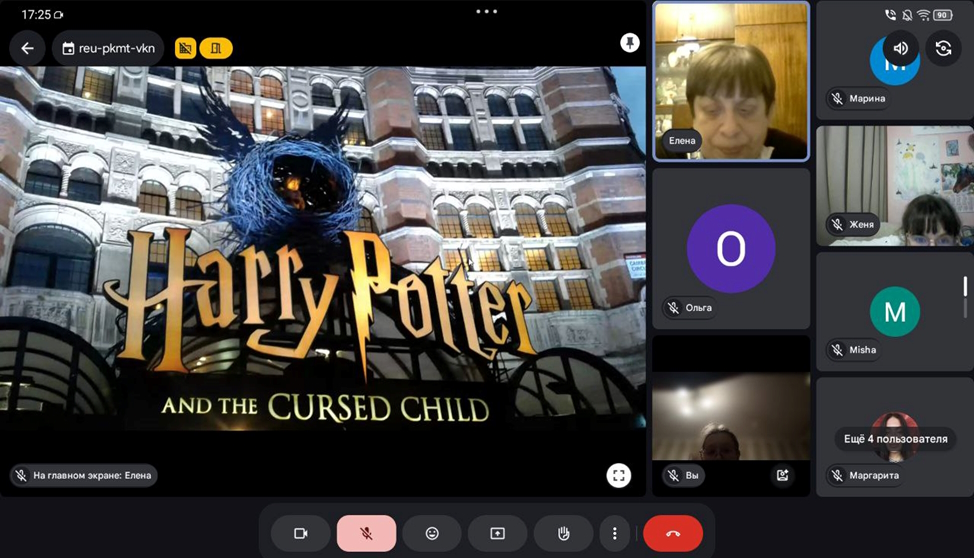Viewport: 974px width, 558px height.
Task: Go back using the arrow button
Action: [27, 48]
